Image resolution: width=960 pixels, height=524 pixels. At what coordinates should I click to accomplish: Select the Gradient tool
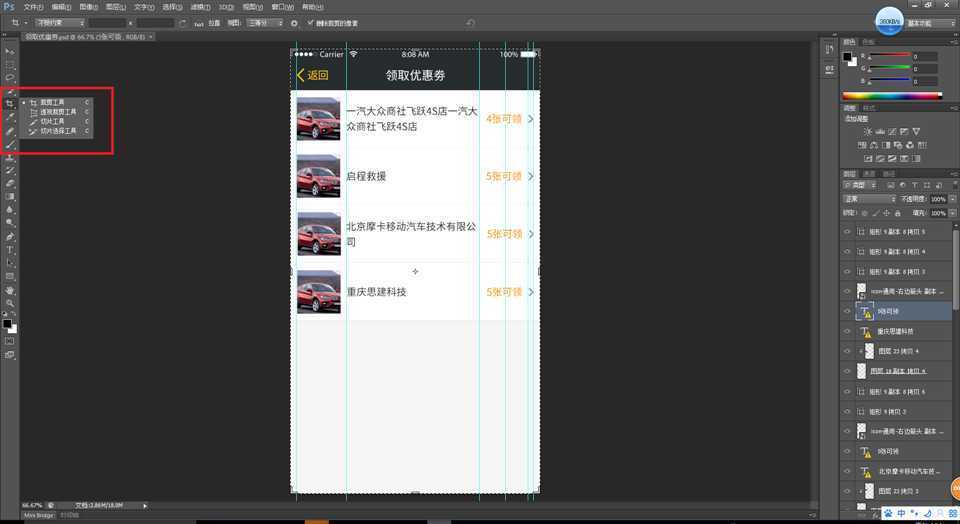click(x=9, y=196)
